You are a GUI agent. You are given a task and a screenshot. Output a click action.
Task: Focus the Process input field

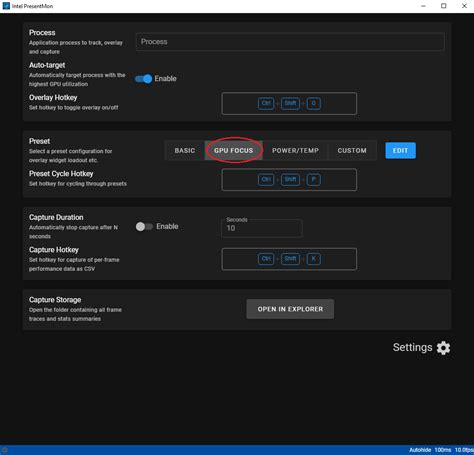(290, 42)
